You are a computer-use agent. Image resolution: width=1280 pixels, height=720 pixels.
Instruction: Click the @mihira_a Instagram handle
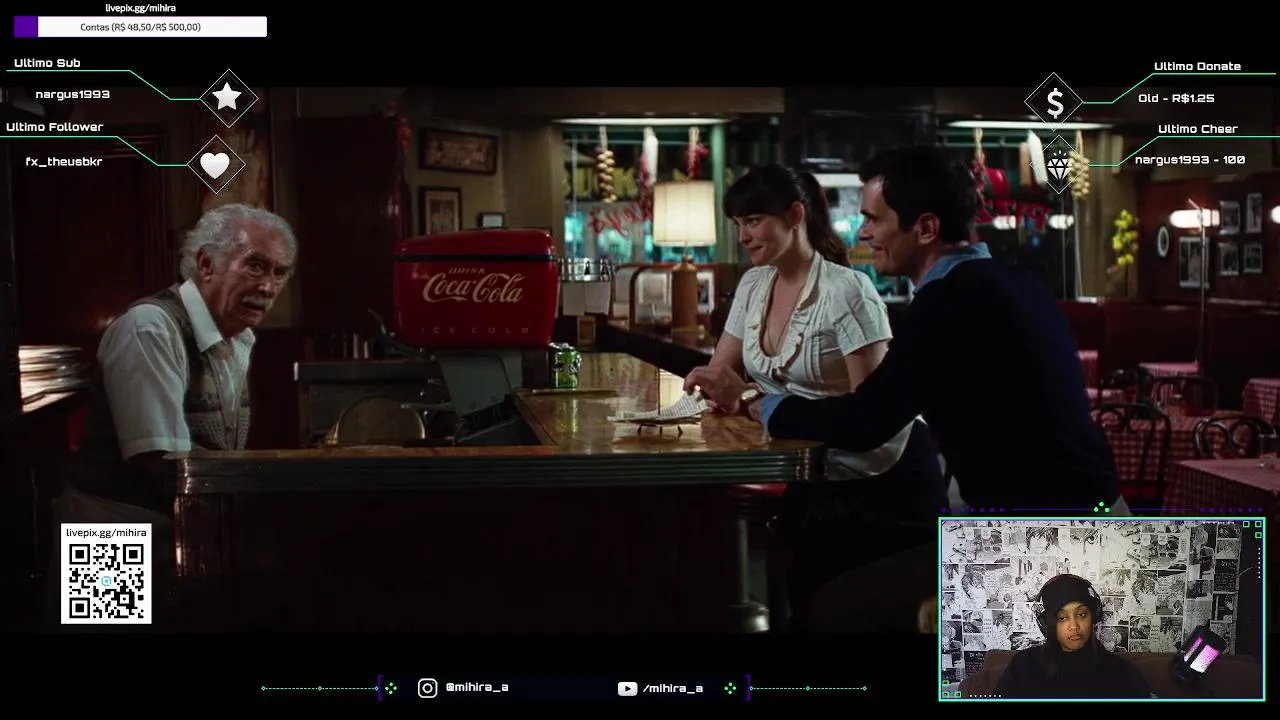point(477,688)
